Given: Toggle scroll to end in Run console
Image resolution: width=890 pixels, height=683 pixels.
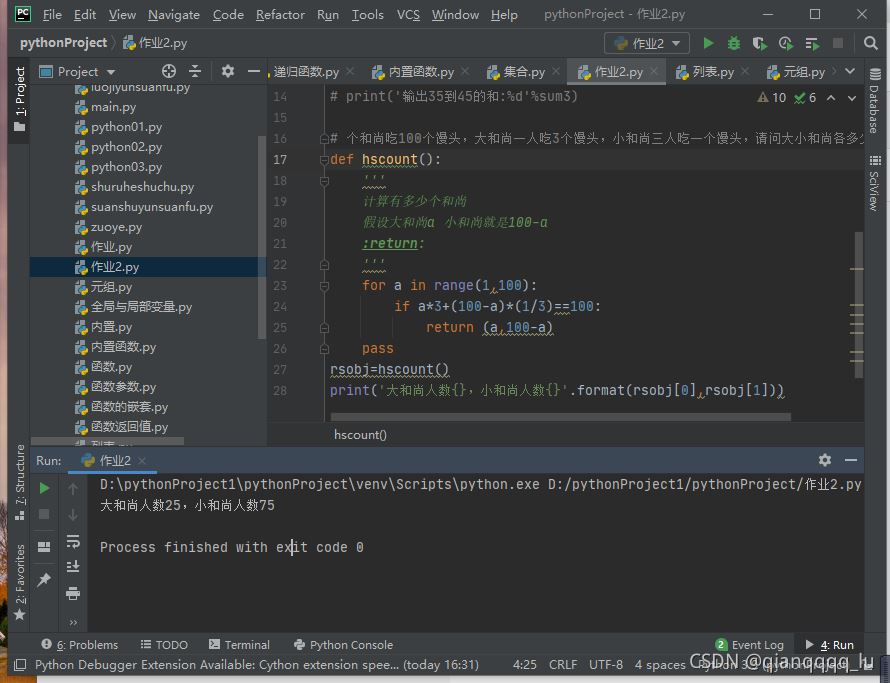Looking at the screenshot, I should coord(73,567).
